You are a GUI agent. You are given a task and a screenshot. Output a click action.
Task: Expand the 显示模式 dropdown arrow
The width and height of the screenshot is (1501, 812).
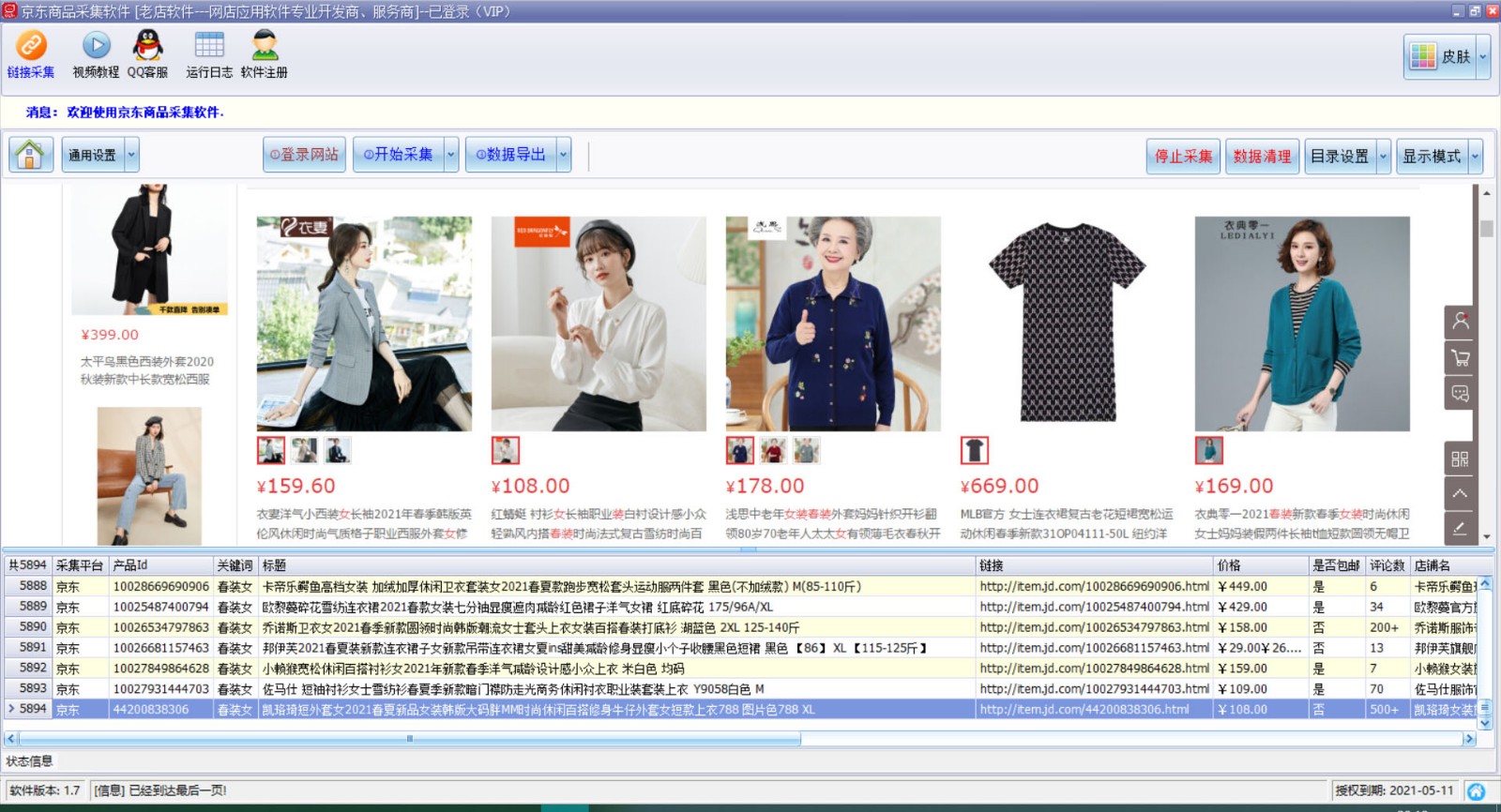[x=1476, y=157]
